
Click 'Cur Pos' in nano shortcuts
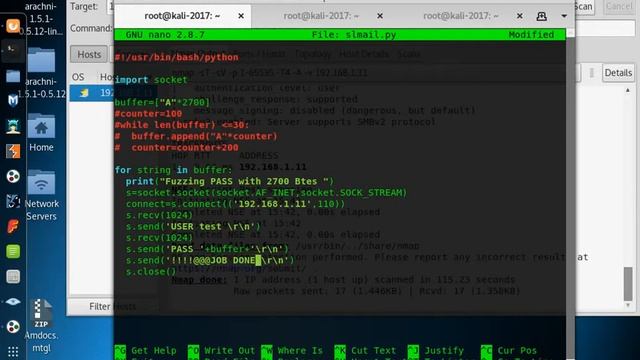tap(517, 351)
